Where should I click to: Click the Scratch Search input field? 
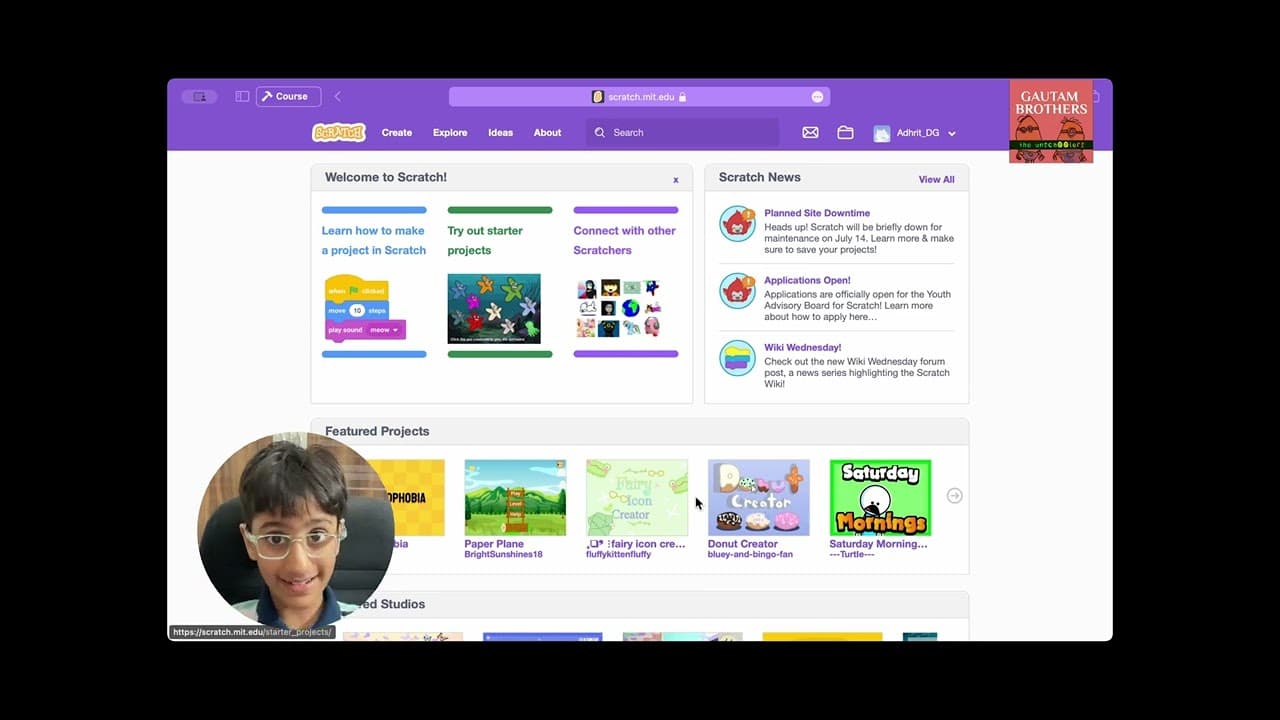(683, 132)
